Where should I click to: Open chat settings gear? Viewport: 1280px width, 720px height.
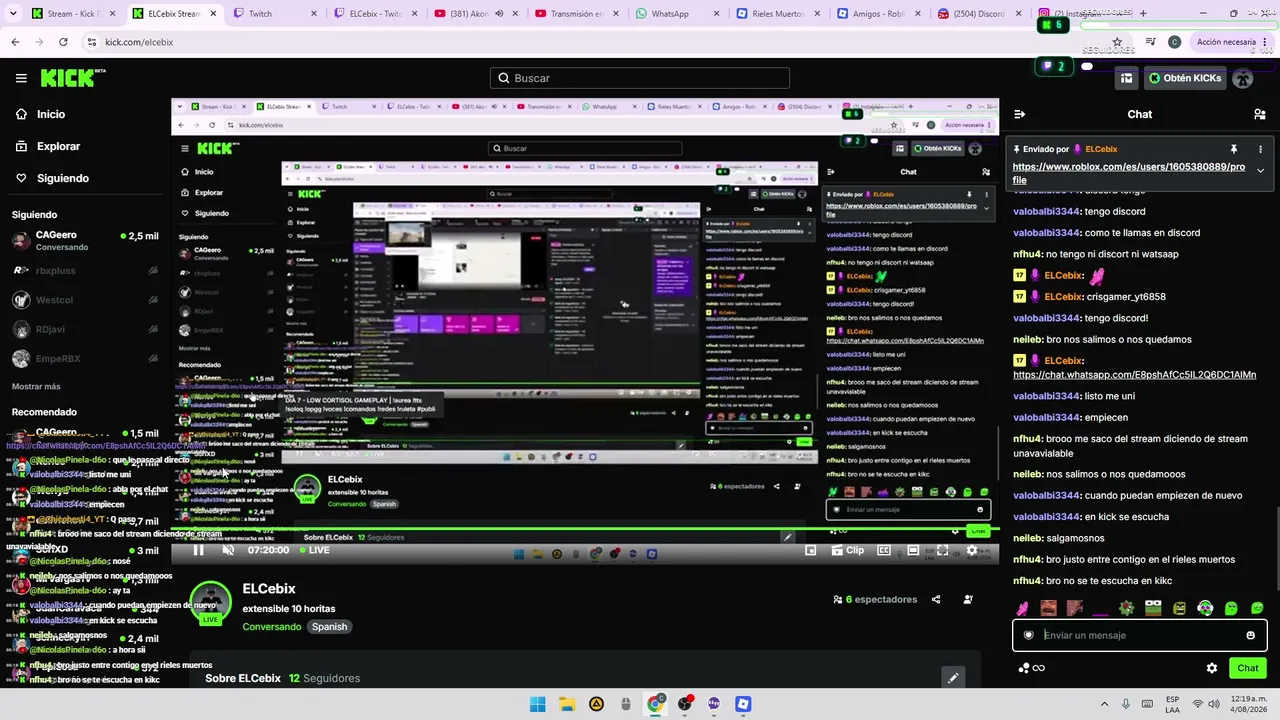point(1212,668)
